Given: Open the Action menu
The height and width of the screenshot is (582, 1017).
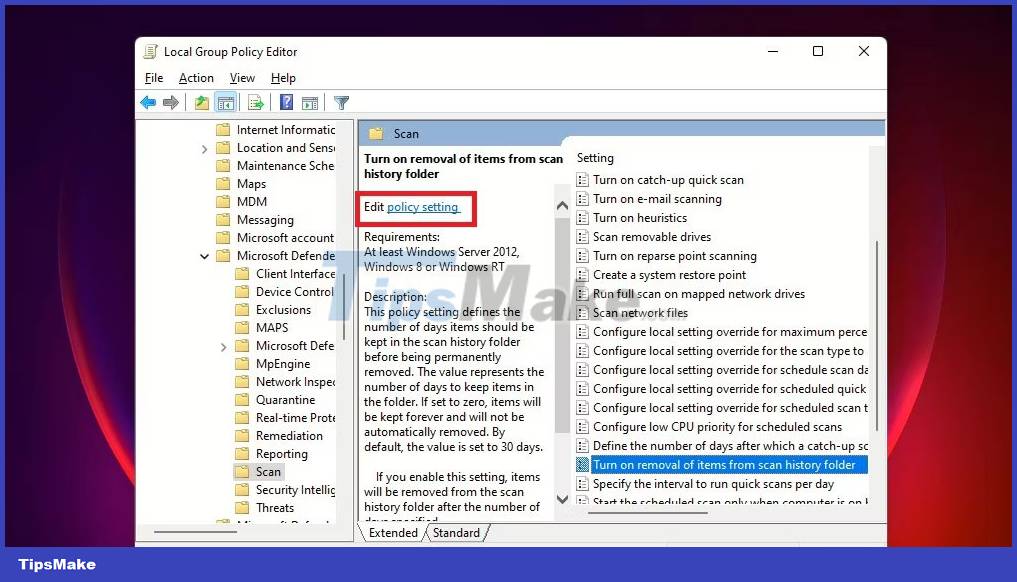Looking at the screenshot, I should coord(196,77).
